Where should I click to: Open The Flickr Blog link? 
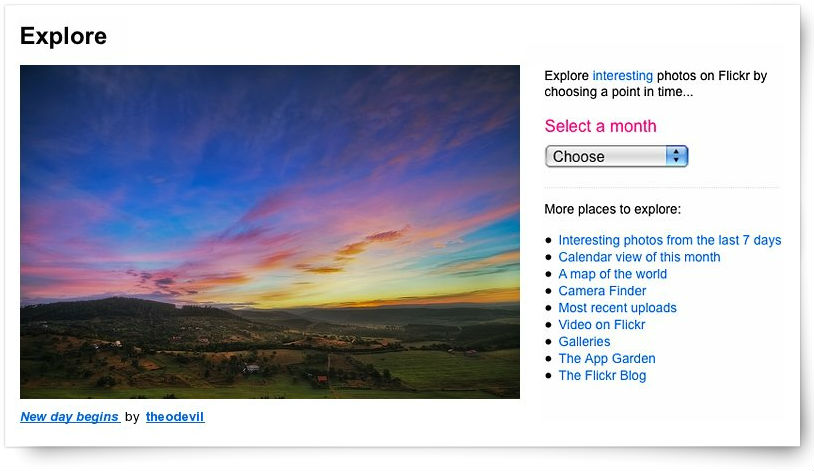(602, 375)
